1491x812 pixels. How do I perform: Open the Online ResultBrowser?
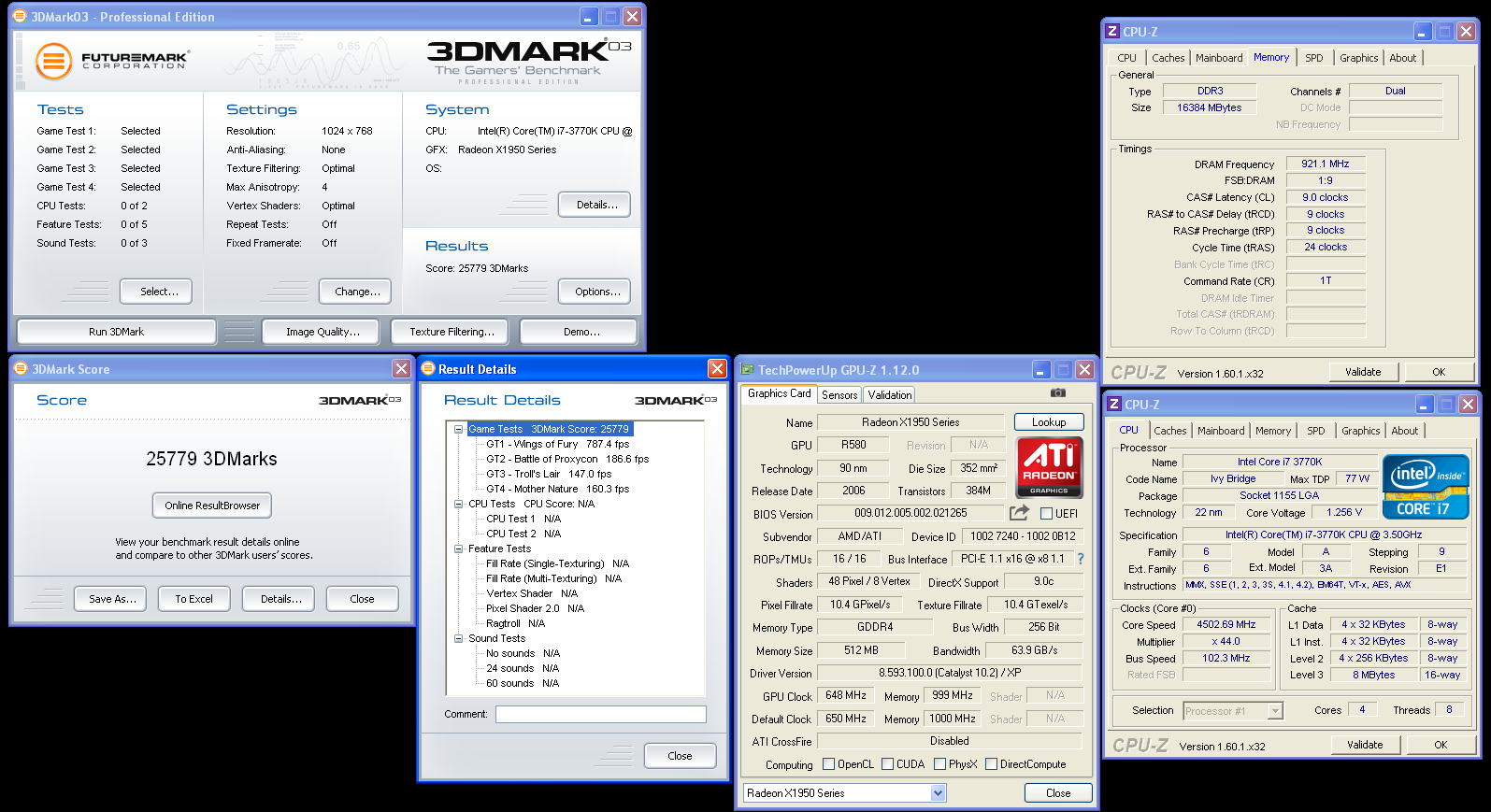click(212, 506)
